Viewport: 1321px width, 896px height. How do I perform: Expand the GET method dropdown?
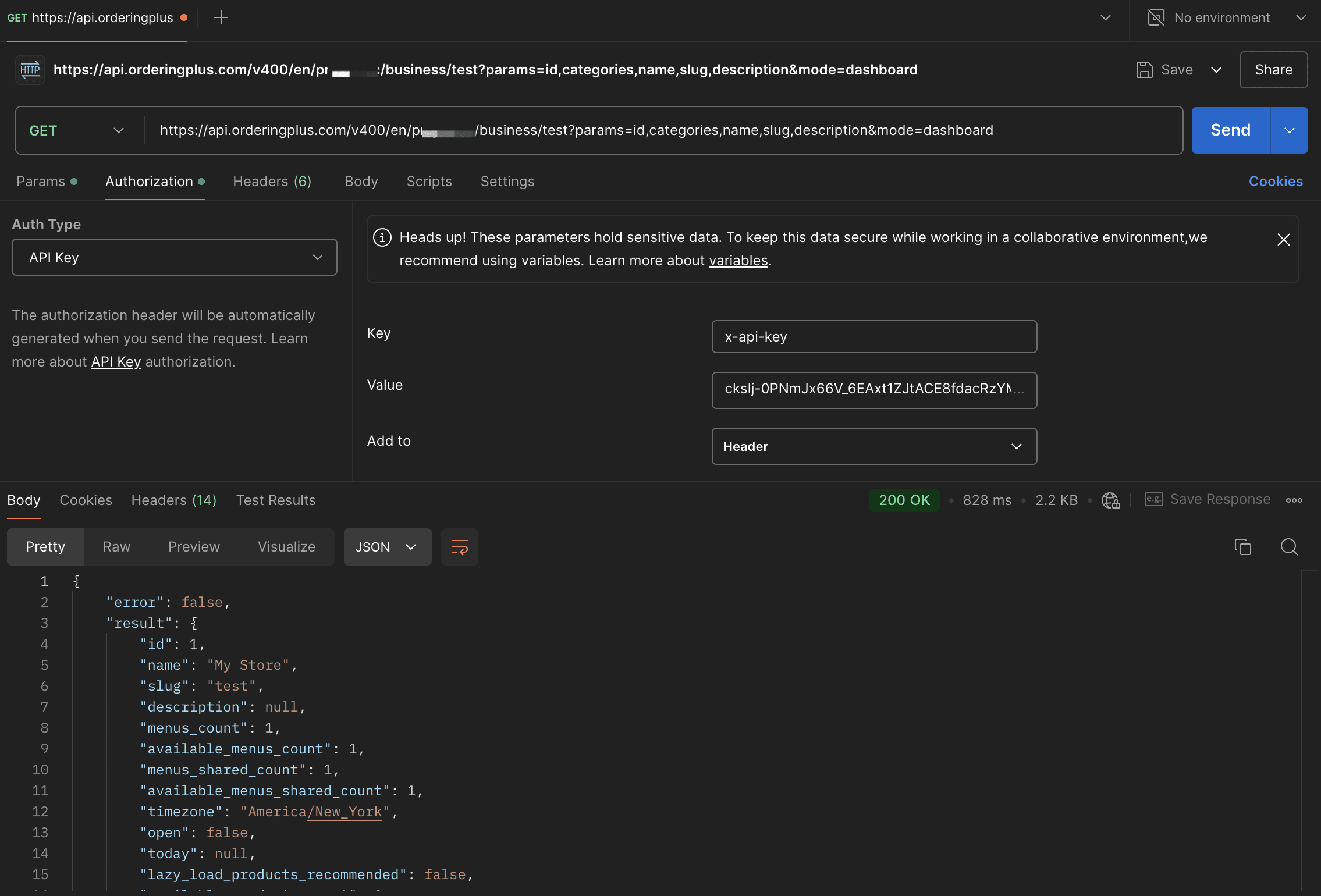pos(77,130)
